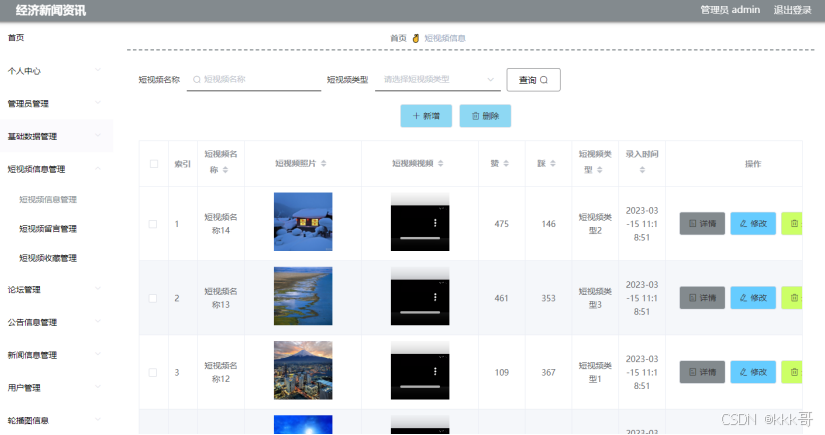Click 退出登录 in top bar
The image size is (825, 435).
(792, 10)
